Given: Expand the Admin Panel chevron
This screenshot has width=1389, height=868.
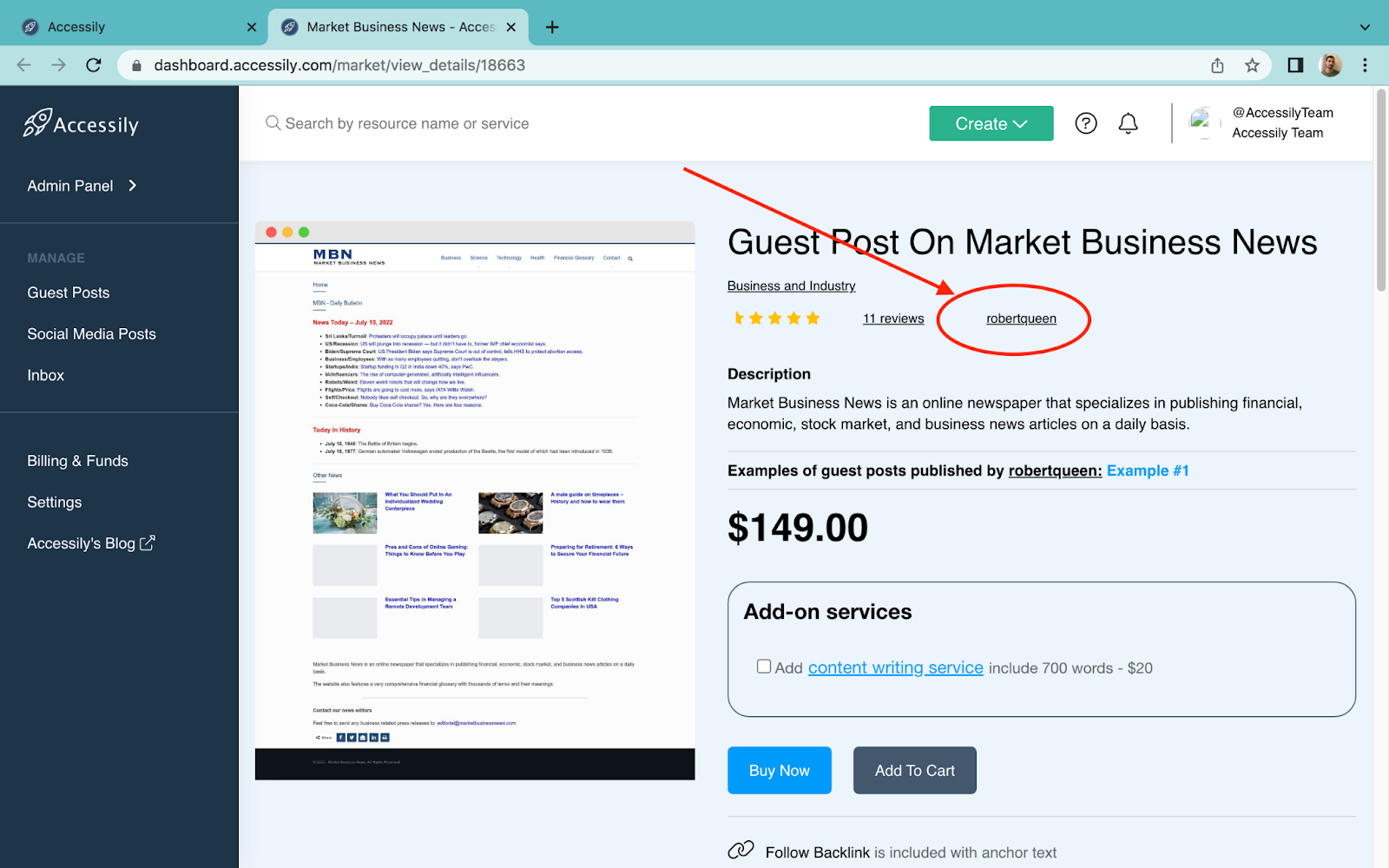Looking at the screenshot, I should coord(132,185).
